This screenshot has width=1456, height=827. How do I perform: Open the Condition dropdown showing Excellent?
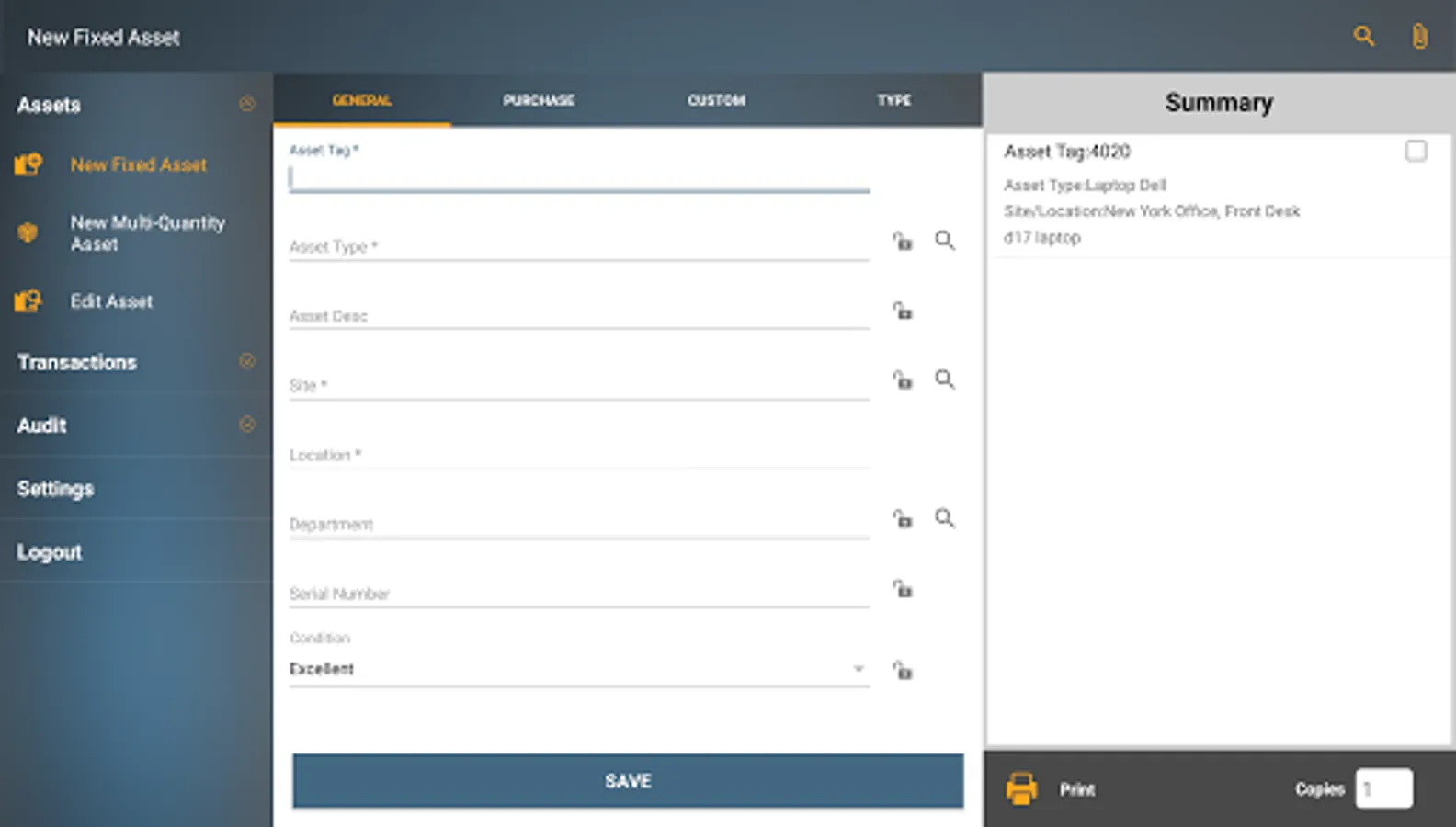point(579,669)
